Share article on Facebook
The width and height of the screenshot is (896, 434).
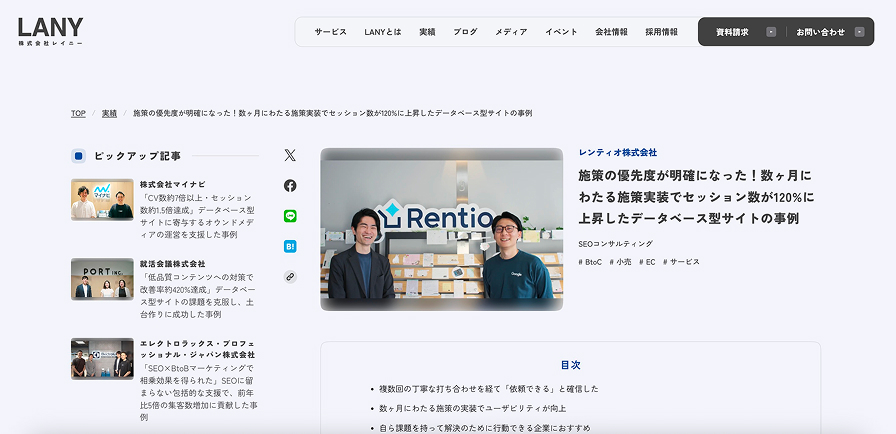point(290,185)
